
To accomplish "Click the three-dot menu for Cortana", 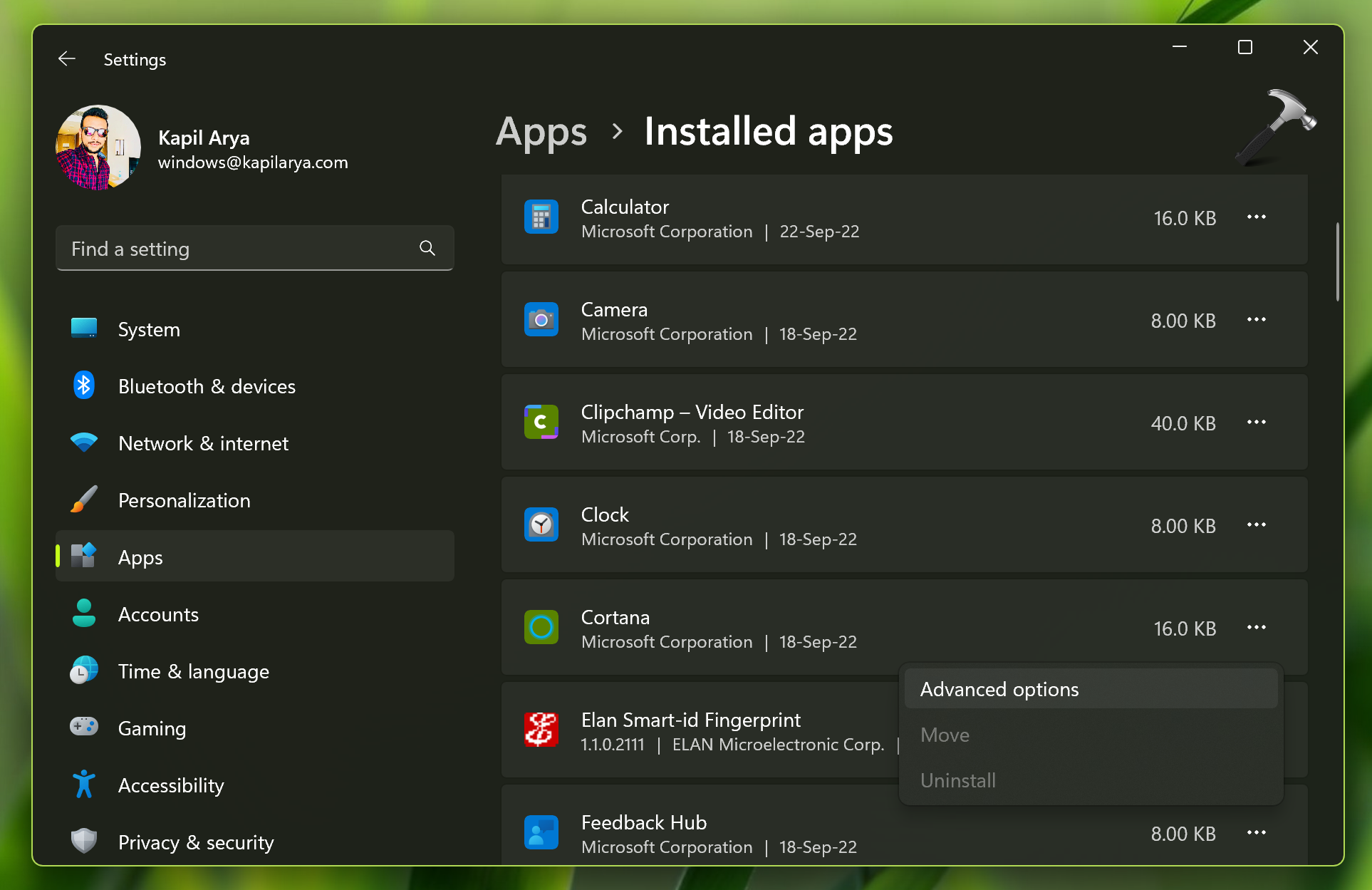I will [1256, 627].
